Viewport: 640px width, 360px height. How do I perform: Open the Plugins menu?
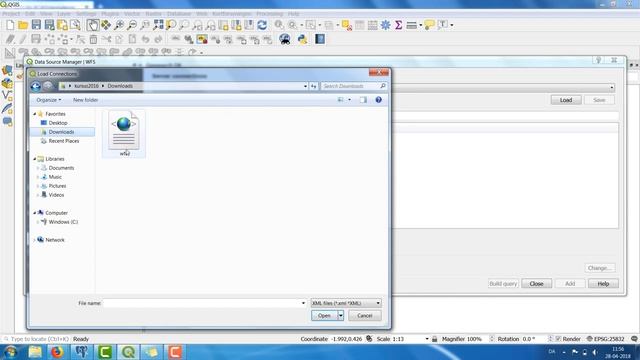[110, 14]
